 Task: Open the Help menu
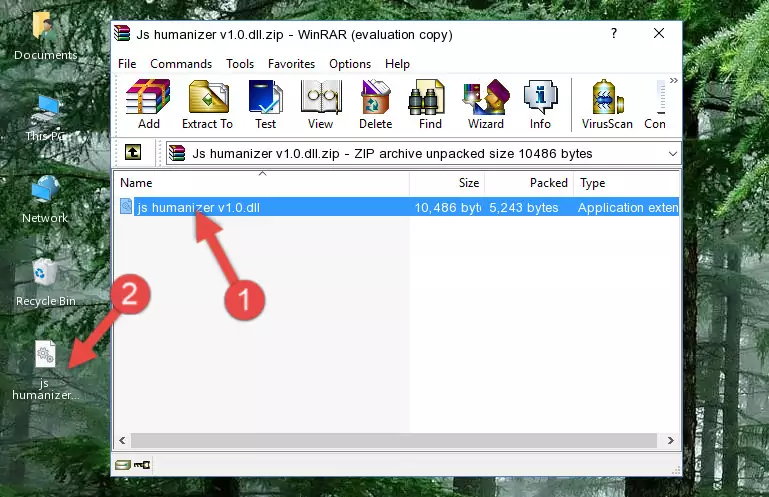397,64
